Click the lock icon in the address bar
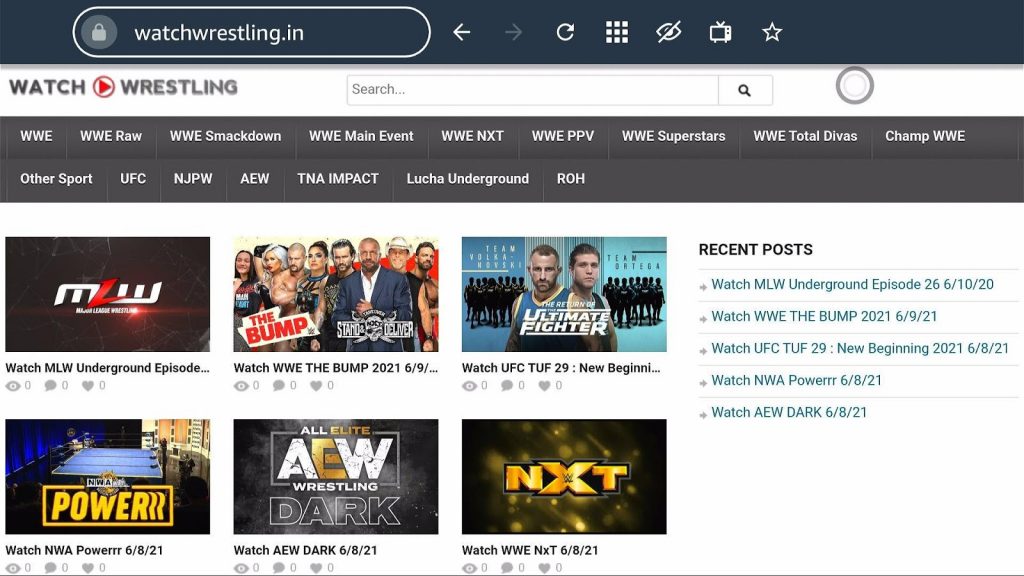1024x576 pixels. [99, 32]
